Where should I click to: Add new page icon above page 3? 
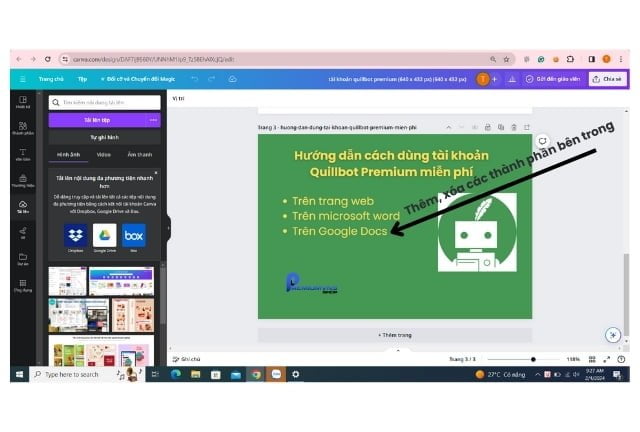point(527,127)
